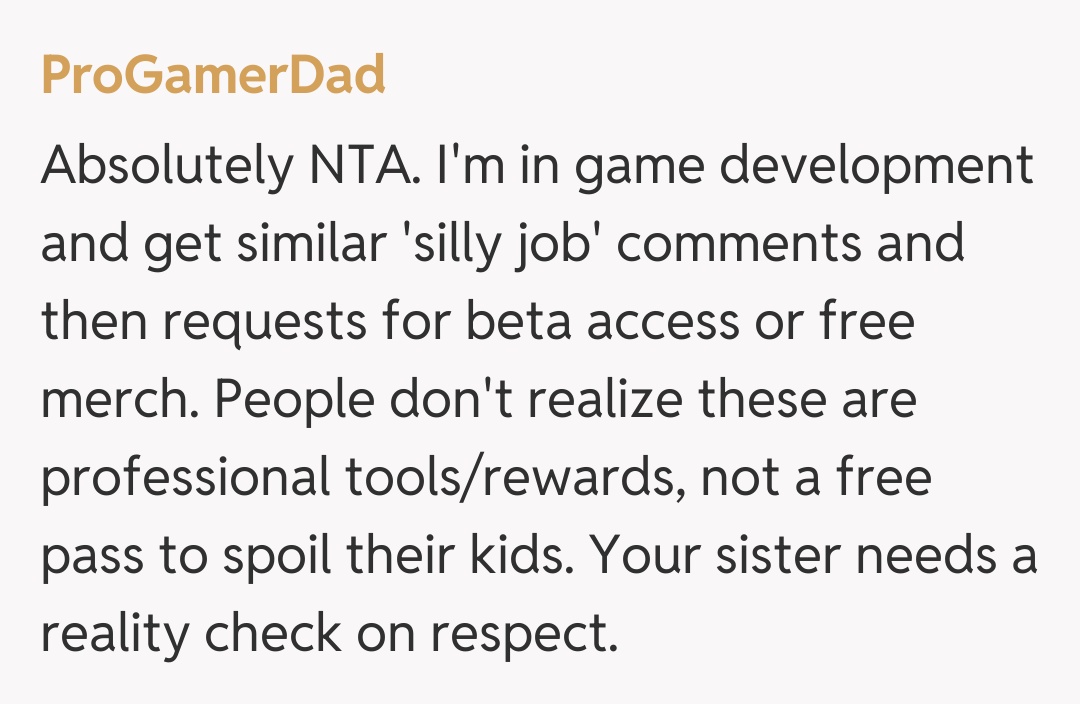The width and height of the screenshot is (1080, 704).
Task: Click the words 'game development'
Action: point(803,166)
